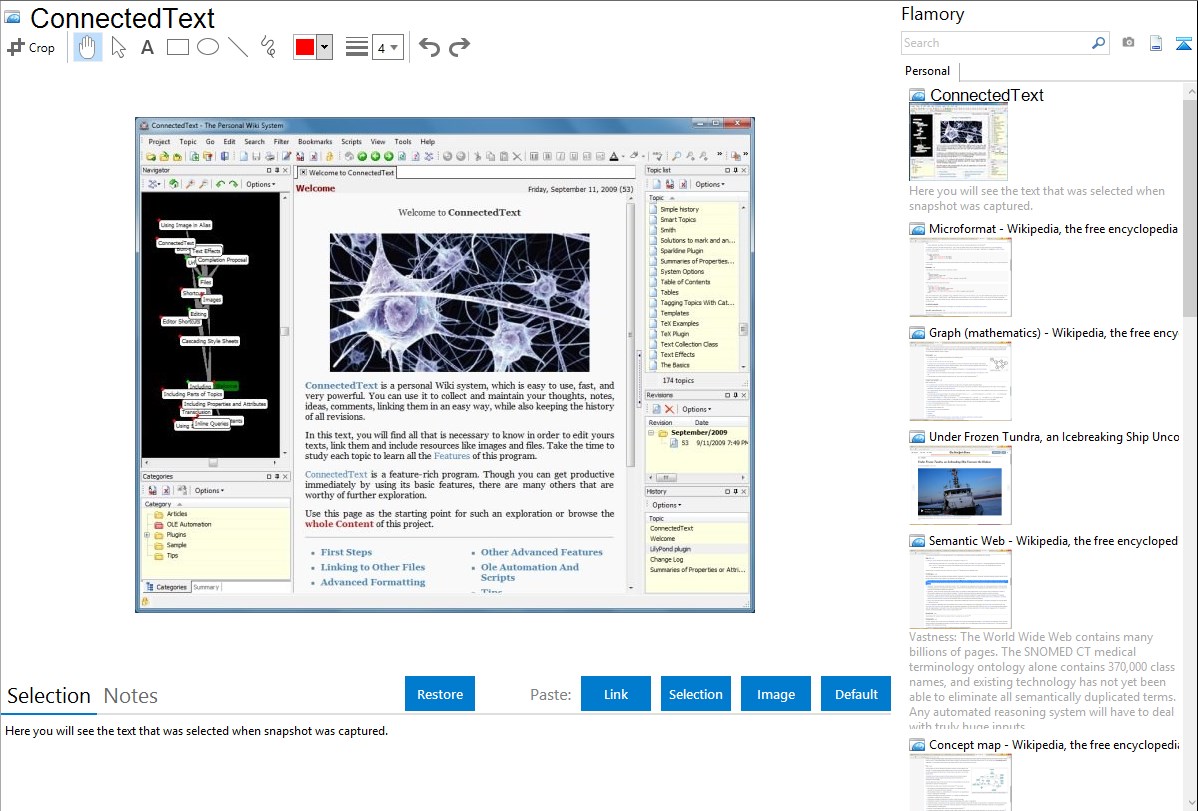The width and height of the screenshot is (1198, 811).
Task: Select the rectangle shape tool
Action: 177,47
